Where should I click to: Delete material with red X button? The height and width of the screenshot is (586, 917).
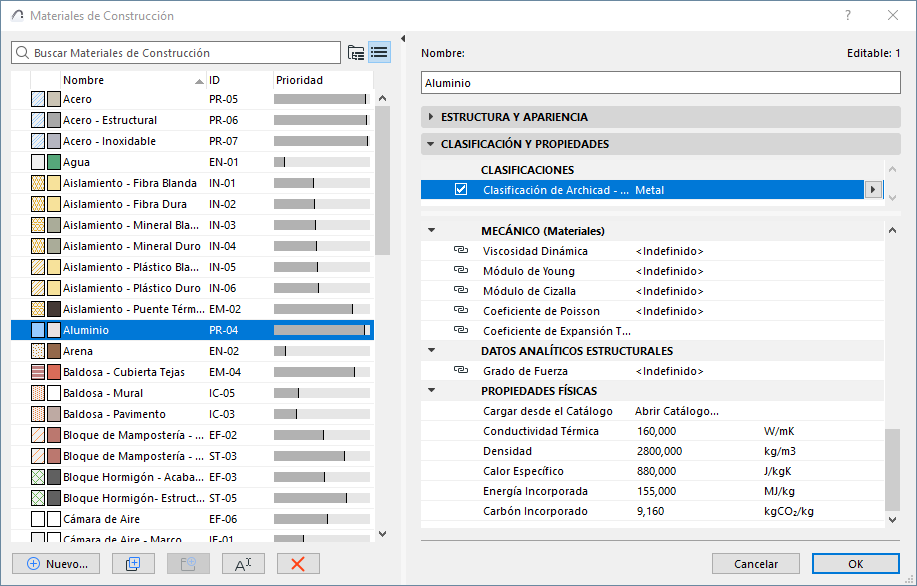[297, 563]
